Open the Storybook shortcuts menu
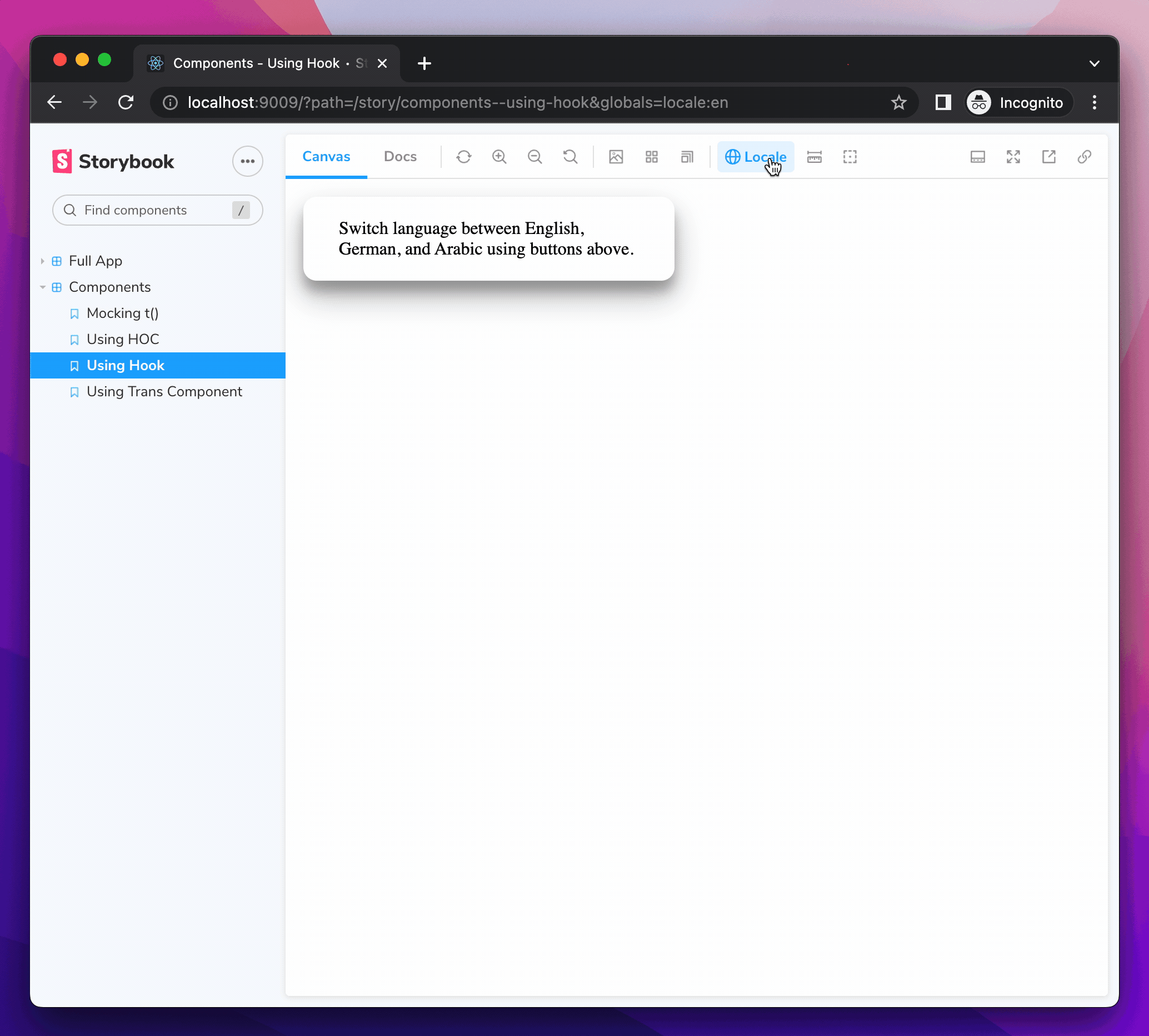1149x1036 pixels. [x=247, y=161]
